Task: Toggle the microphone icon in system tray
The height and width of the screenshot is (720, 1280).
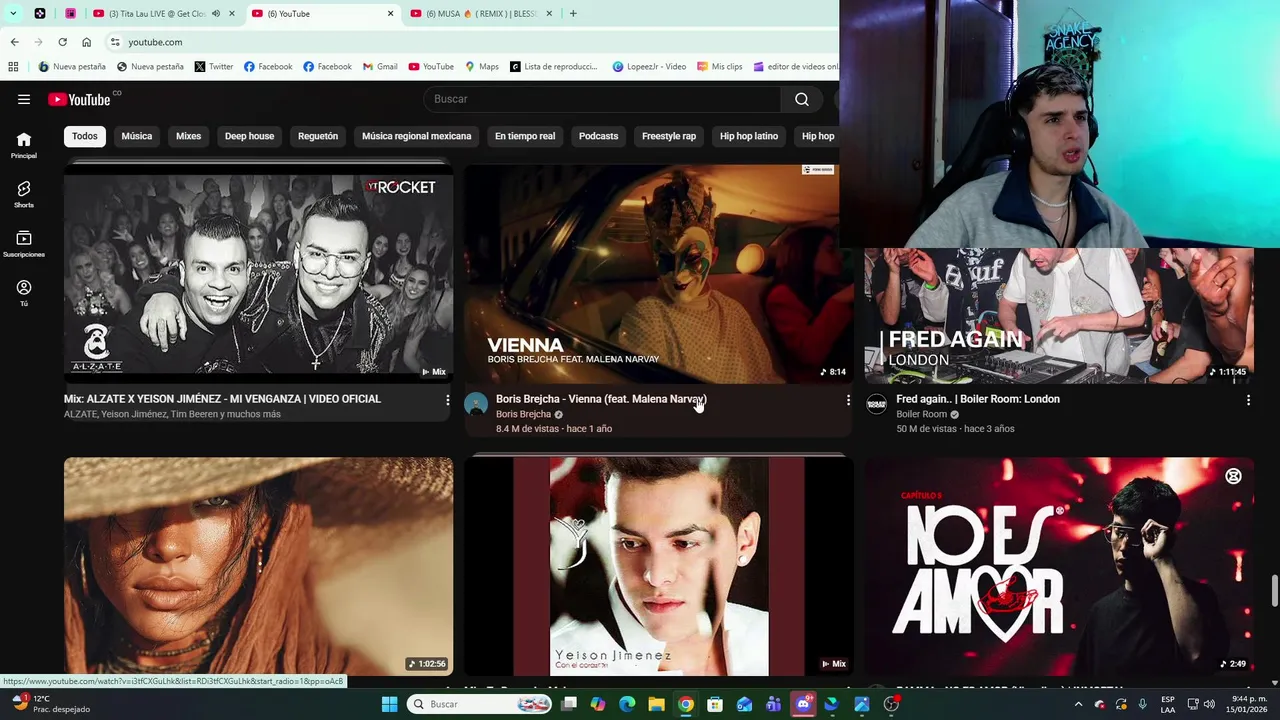Action: pyautogui.click(x=1142, y=704)
